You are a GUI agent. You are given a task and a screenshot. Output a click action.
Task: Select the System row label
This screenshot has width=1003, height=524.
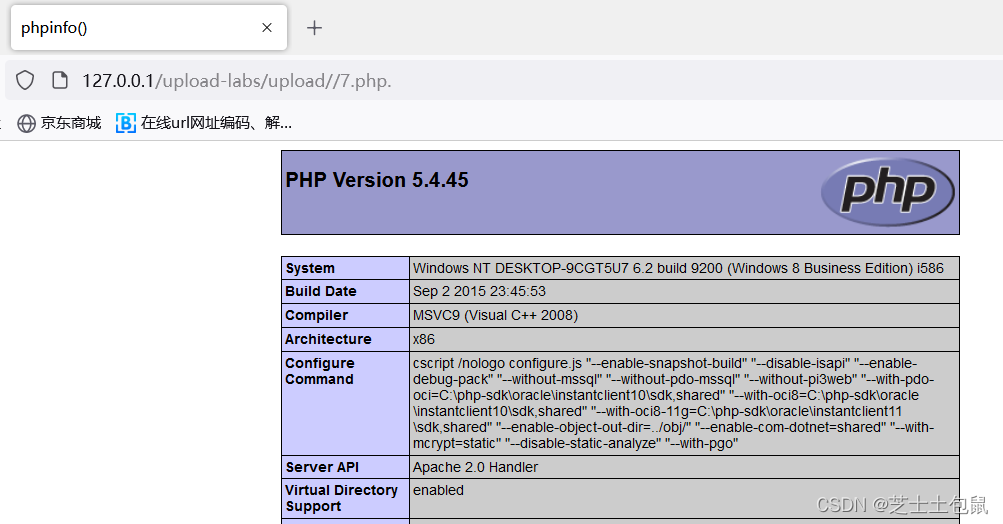(x=310, y=268)
